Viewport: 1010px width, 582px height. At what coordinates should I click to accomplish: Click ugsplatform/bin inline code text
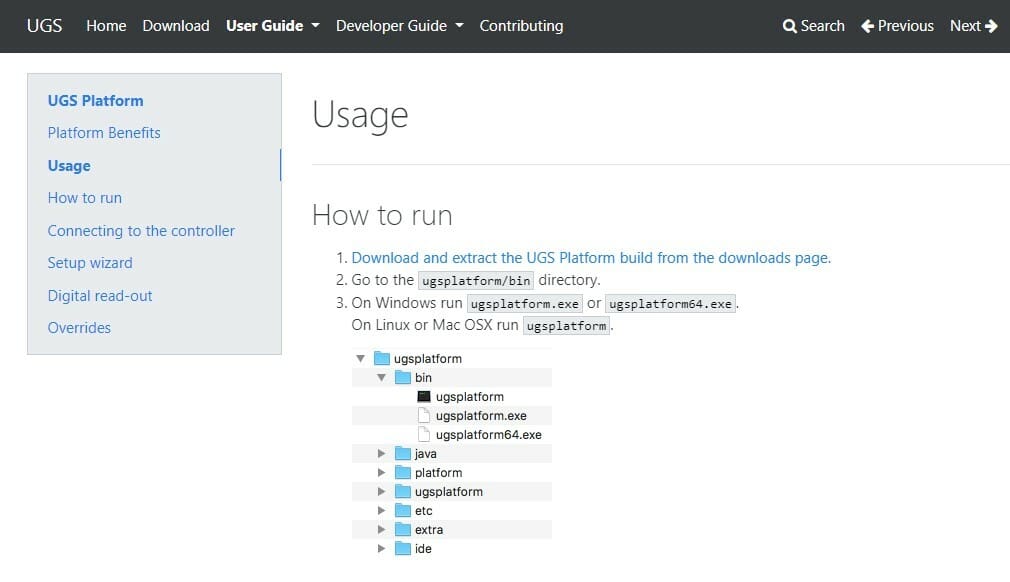click(x=476, y=281)
